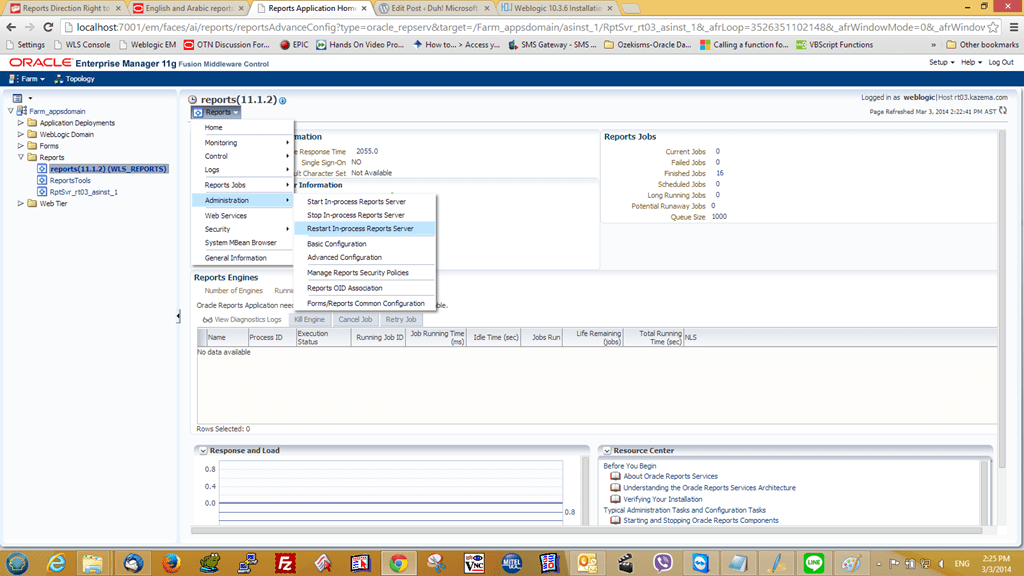Open the Monitoring submenu
The image size is (1024, 576).
[242, 142]
